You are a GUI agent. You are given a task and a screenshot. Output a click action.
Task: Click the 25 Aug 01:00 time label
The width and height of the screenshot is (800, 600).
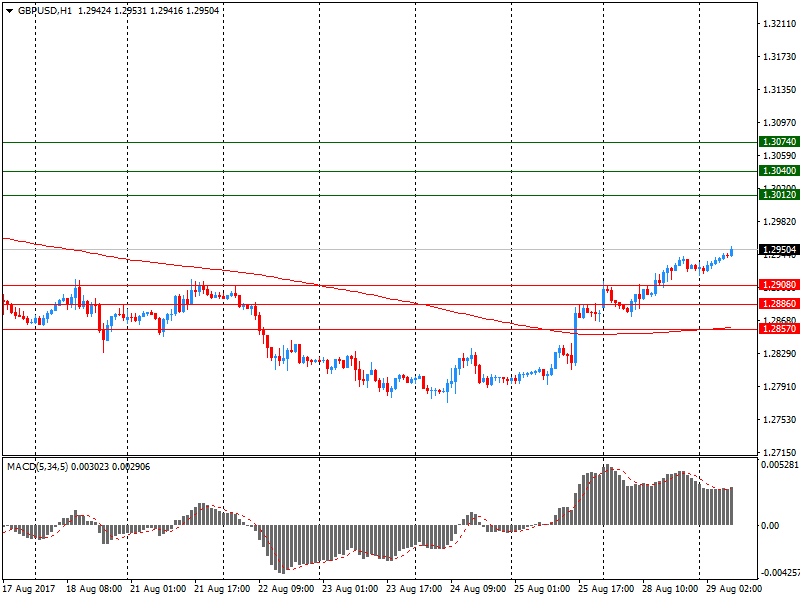(x=542, y=589)
